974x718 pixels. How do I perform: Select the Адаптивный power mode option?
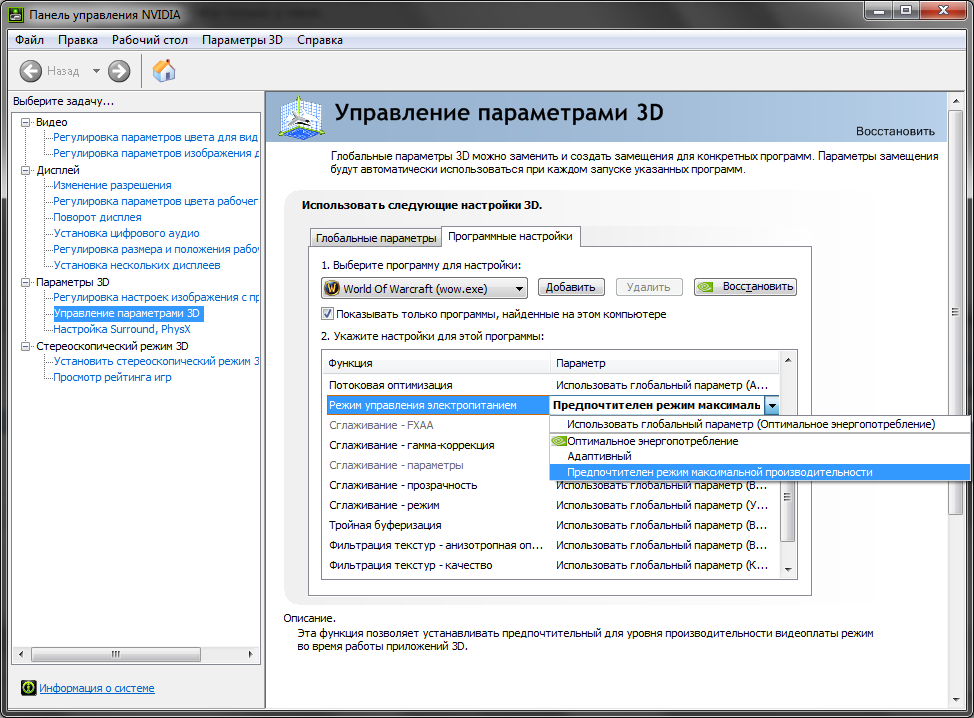pyautogui.click(x=599, y=456)
